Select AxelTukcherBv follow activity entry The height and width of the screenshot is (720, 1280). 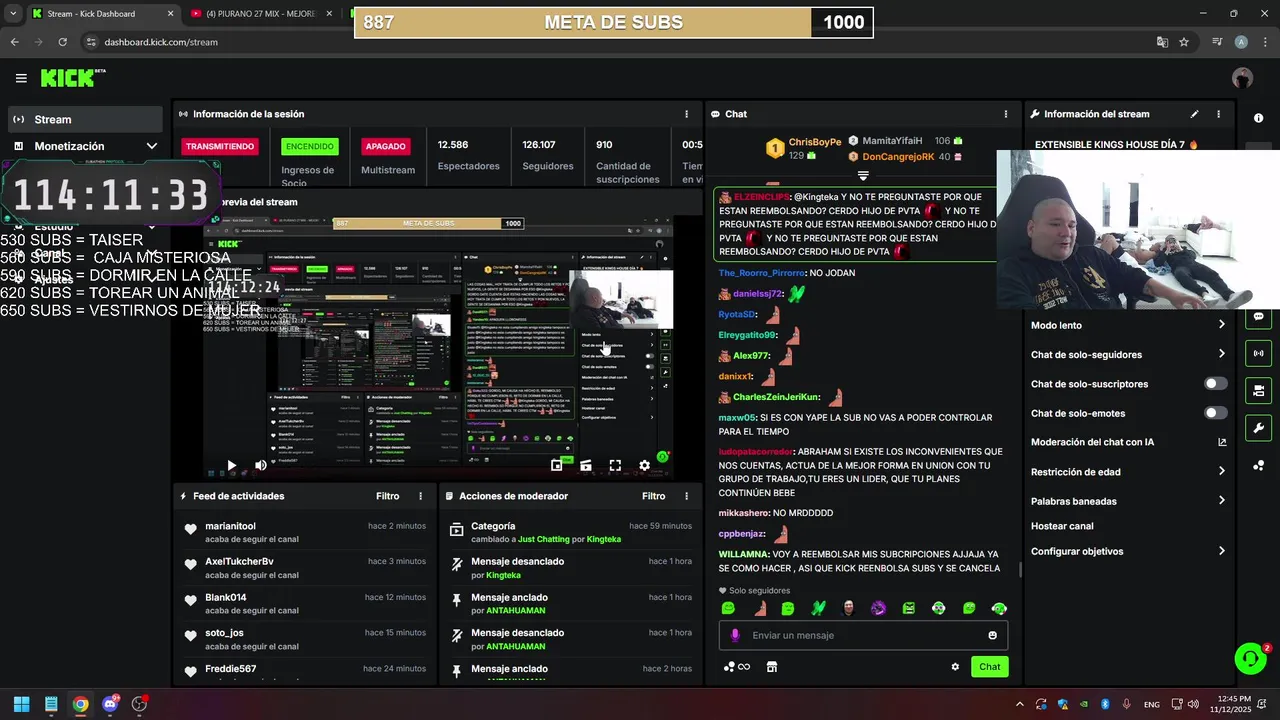303,568
